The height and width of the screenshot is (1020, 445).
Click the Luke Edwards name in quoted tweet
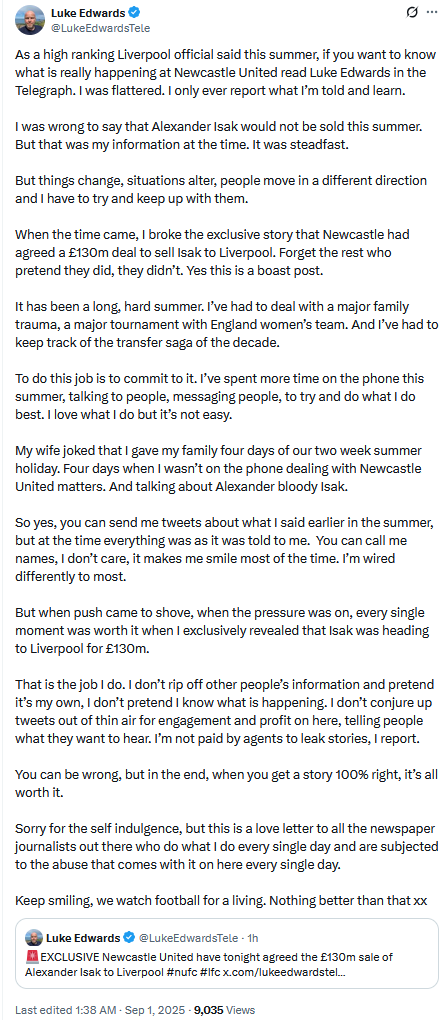coord(83,937)
